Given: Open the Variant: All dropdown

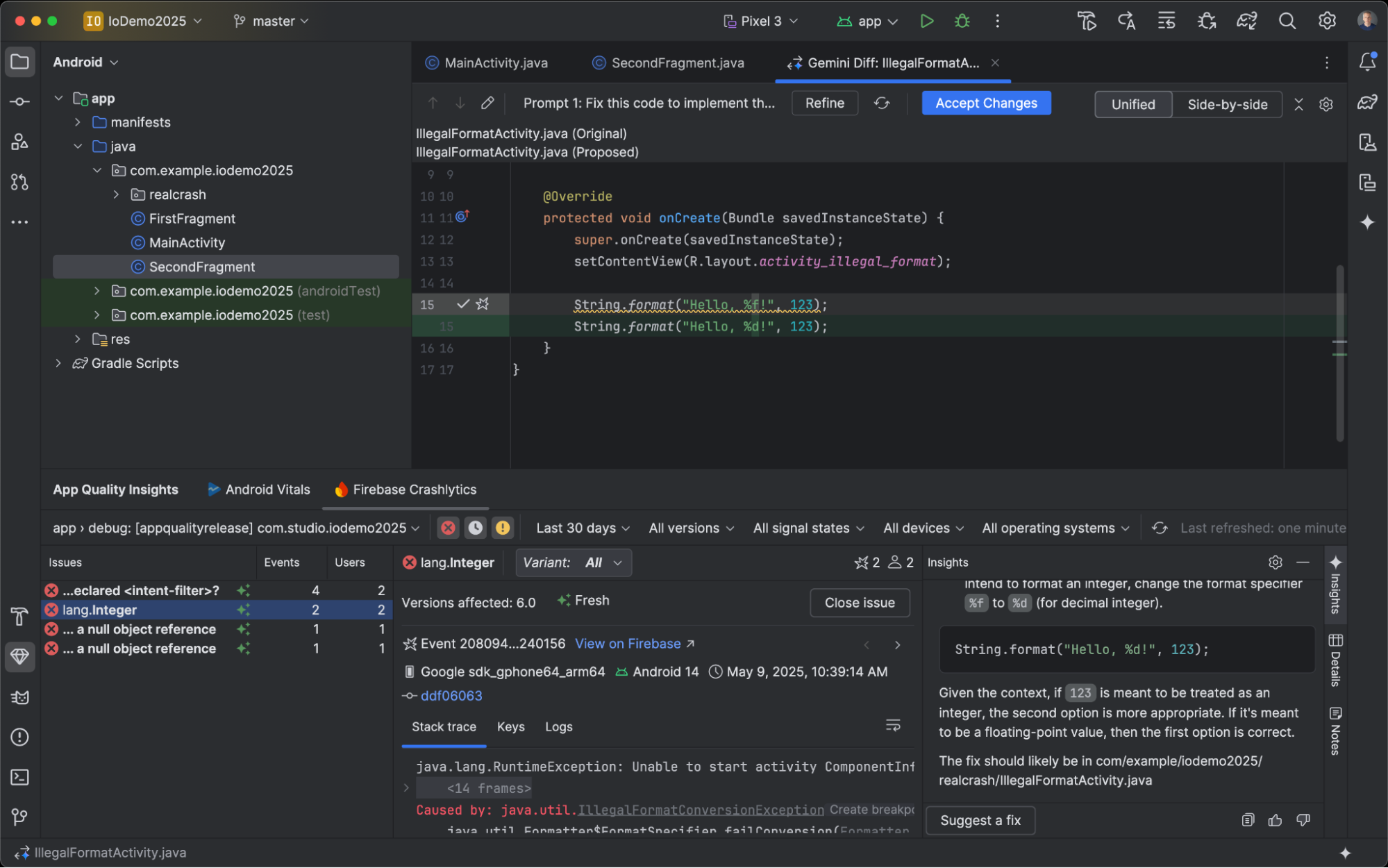Looking at the screenshot, I should [573, 562].
